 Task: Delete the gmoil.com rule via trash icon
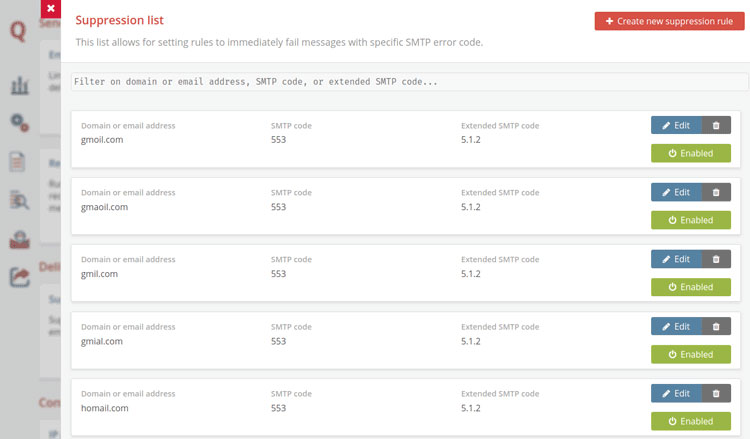pos(716,125)
